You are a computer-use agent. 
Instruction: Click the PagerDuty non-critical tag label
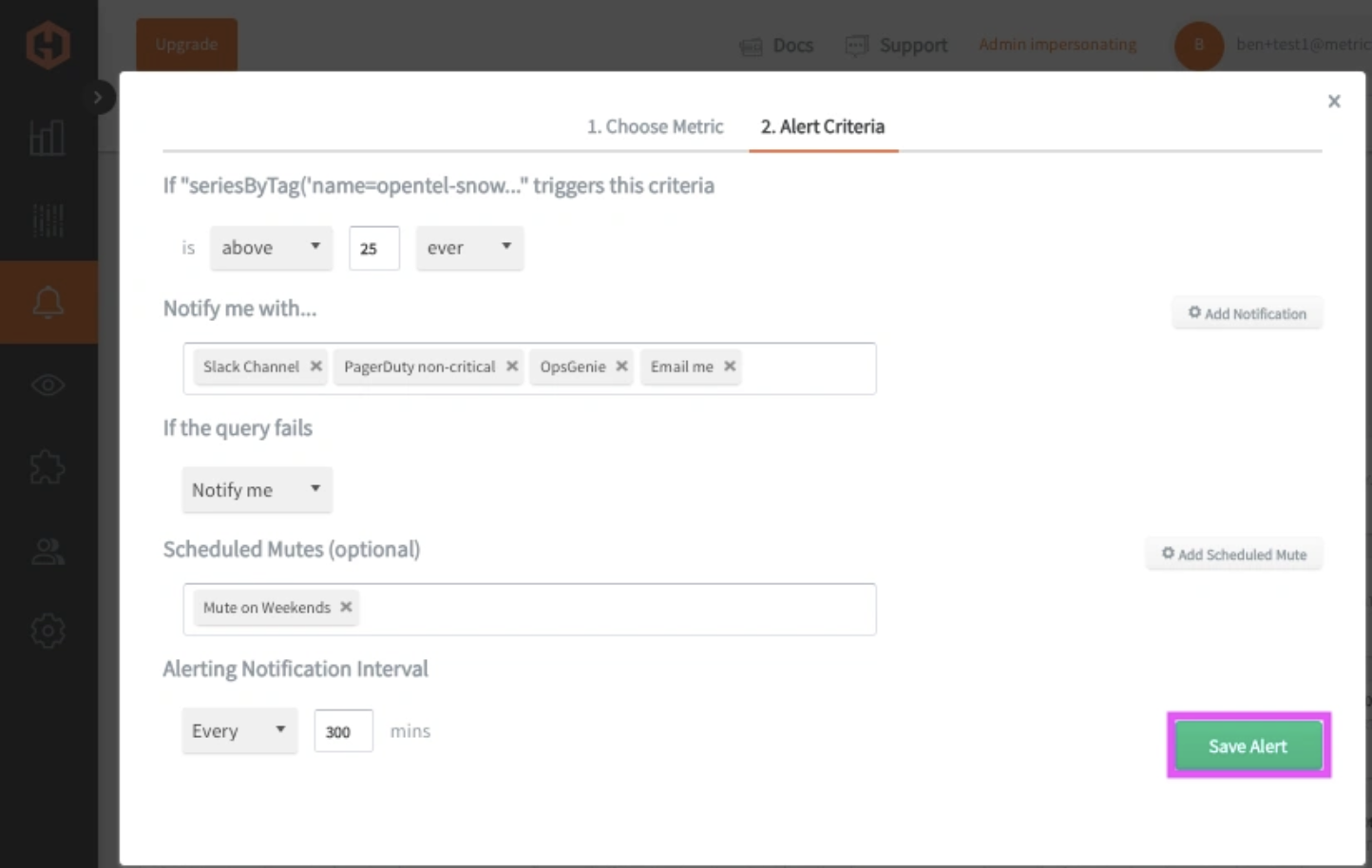point(419,367)
